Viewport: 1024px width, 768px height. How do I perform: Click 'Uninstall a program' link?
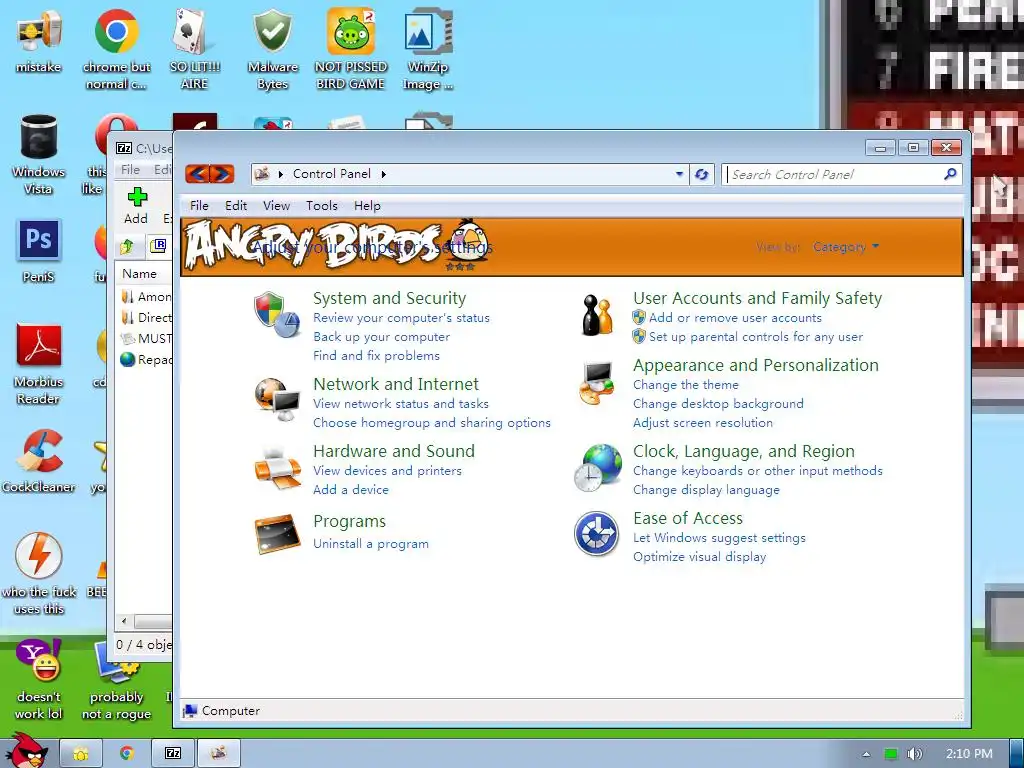(x=371, y=544)
